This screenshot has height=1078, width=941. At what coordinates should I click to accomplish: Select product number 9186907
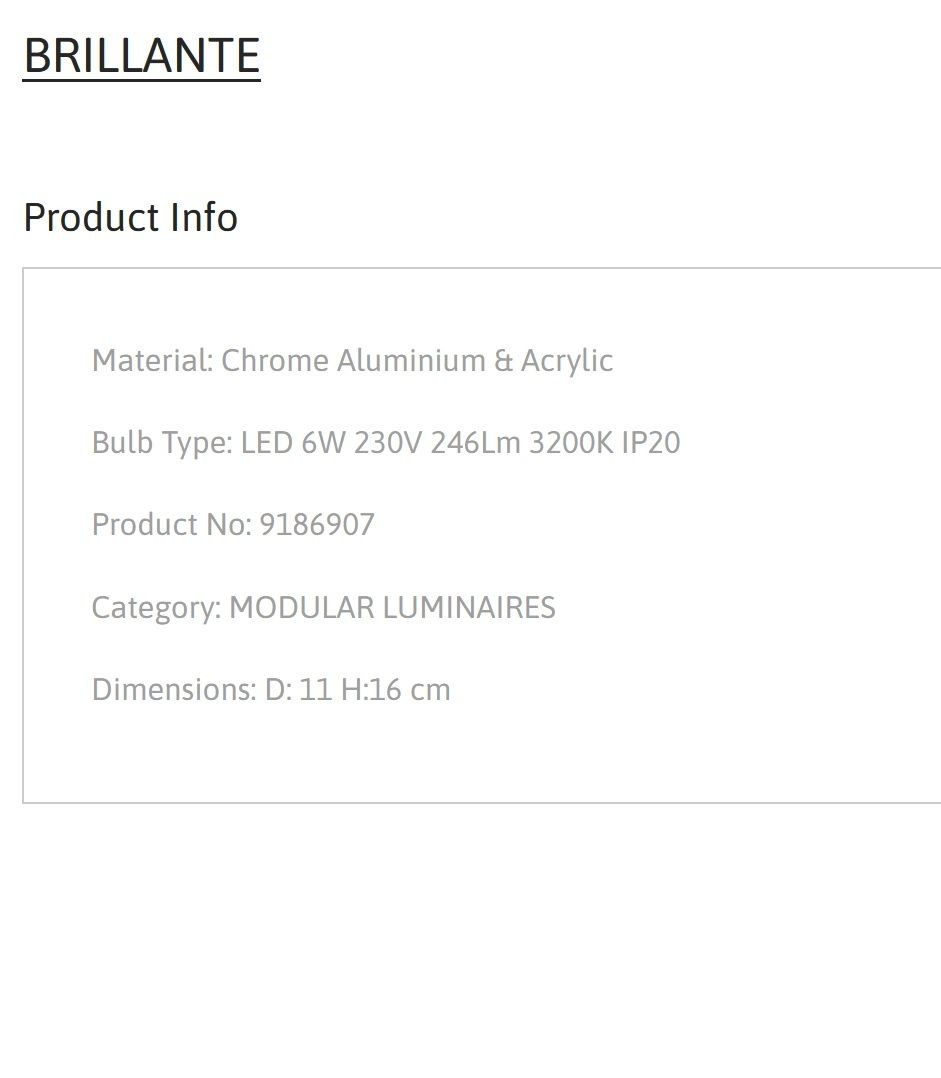coord(317,525)
